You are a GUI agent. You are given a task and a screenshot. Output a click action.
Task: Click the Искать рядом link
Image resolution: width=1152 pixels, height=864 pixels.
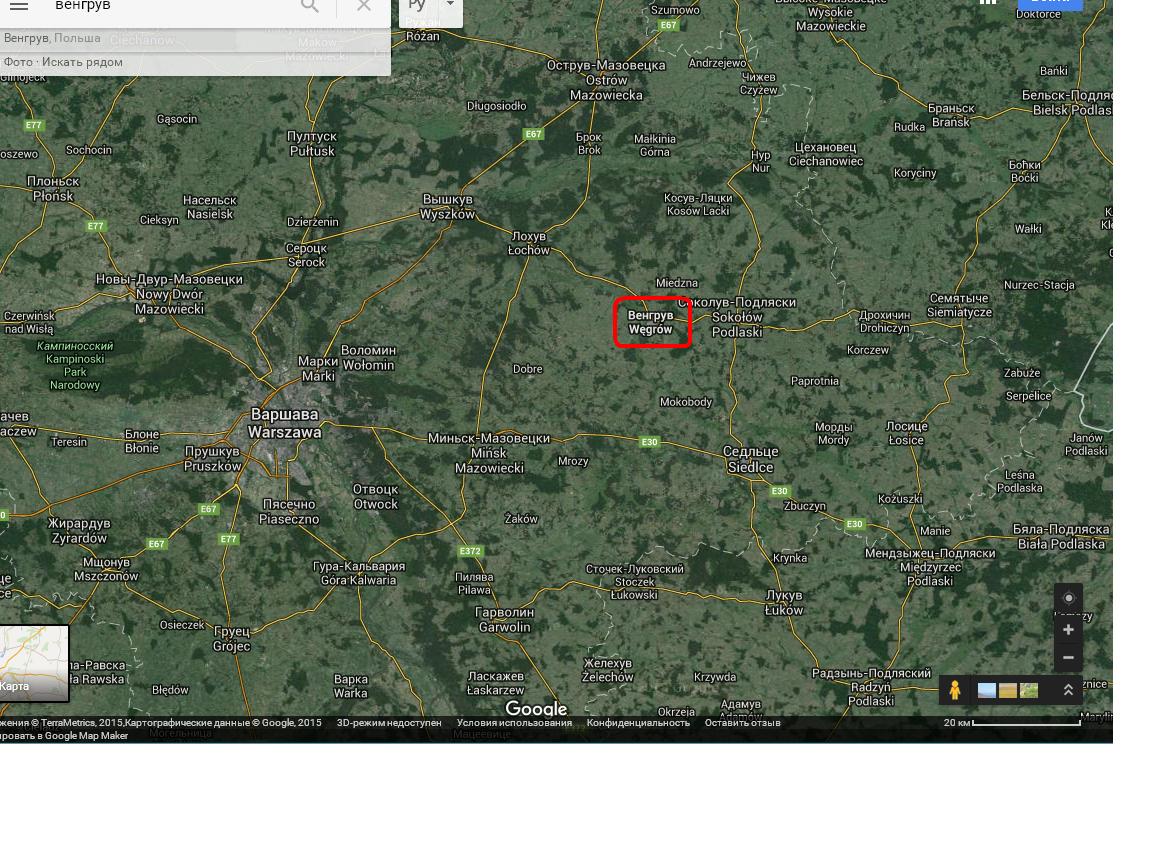click(82, 62)
